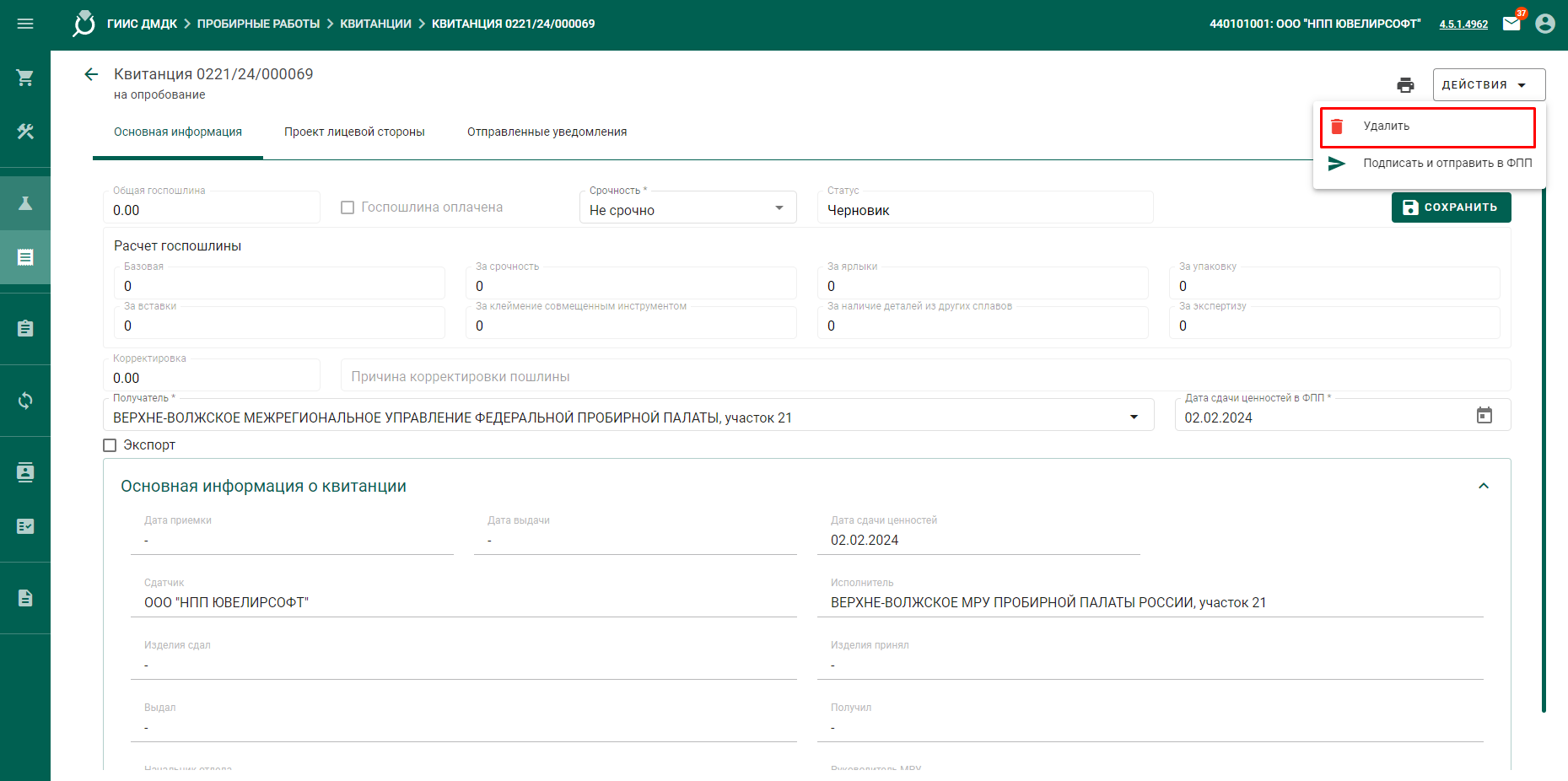The width and height of the screenshot is (1568, 781).
Task: Open the mail notifications icon
Action: click(x=1512, y=23)
